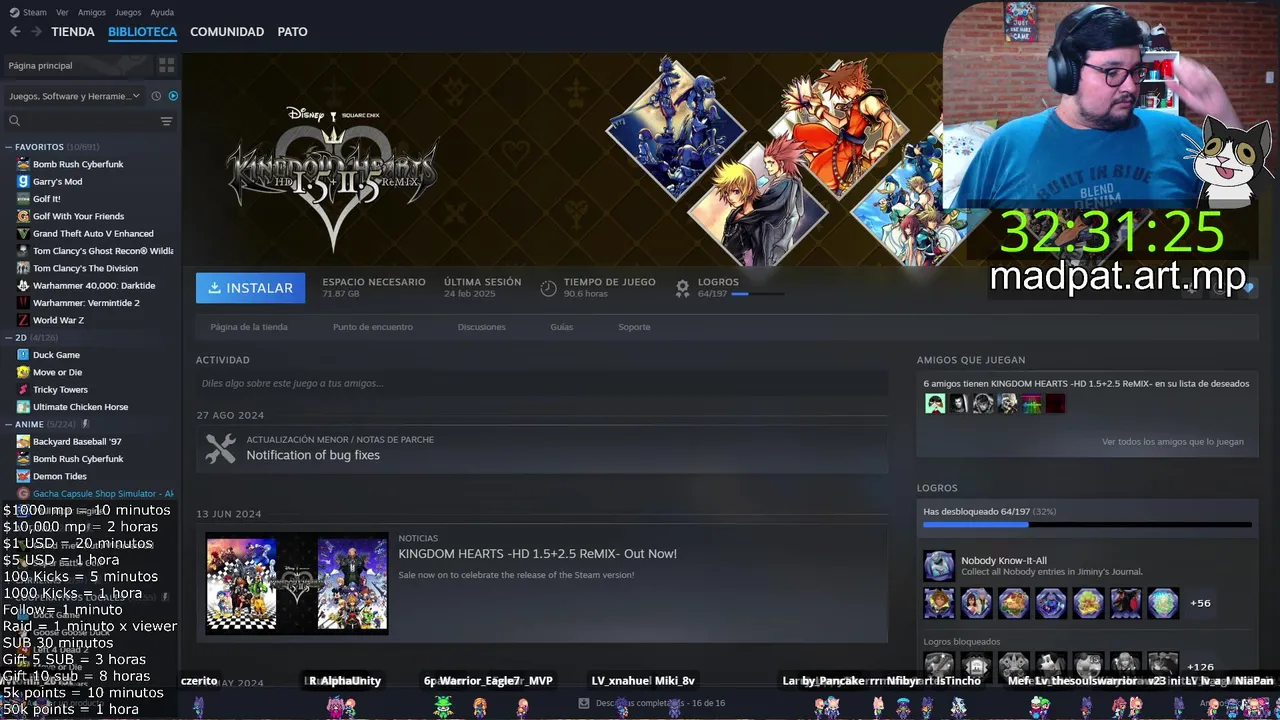Click the INSTALAR button

click(250, 288)
